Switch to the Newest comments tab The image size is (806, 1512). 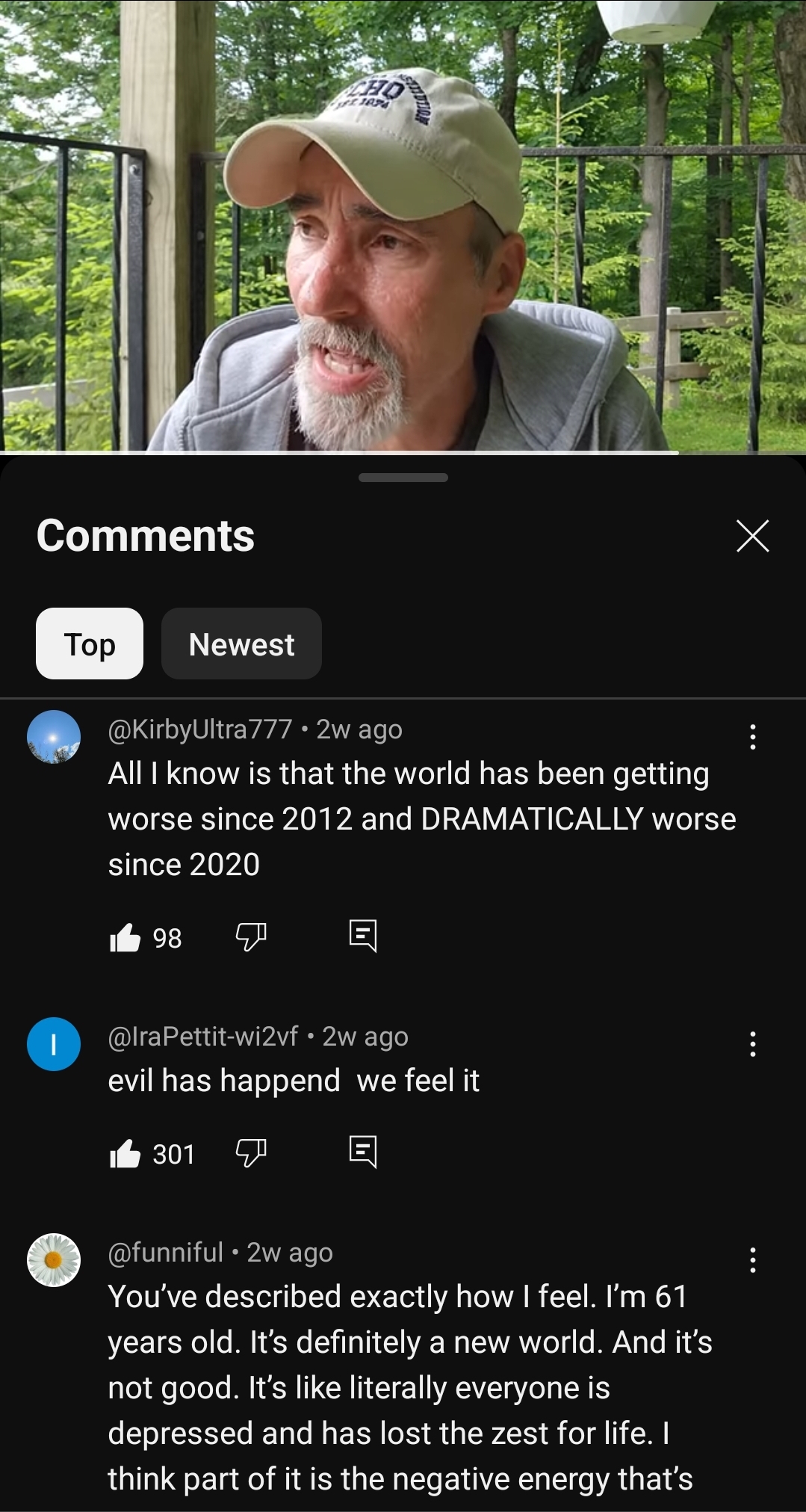coord(241,644)
